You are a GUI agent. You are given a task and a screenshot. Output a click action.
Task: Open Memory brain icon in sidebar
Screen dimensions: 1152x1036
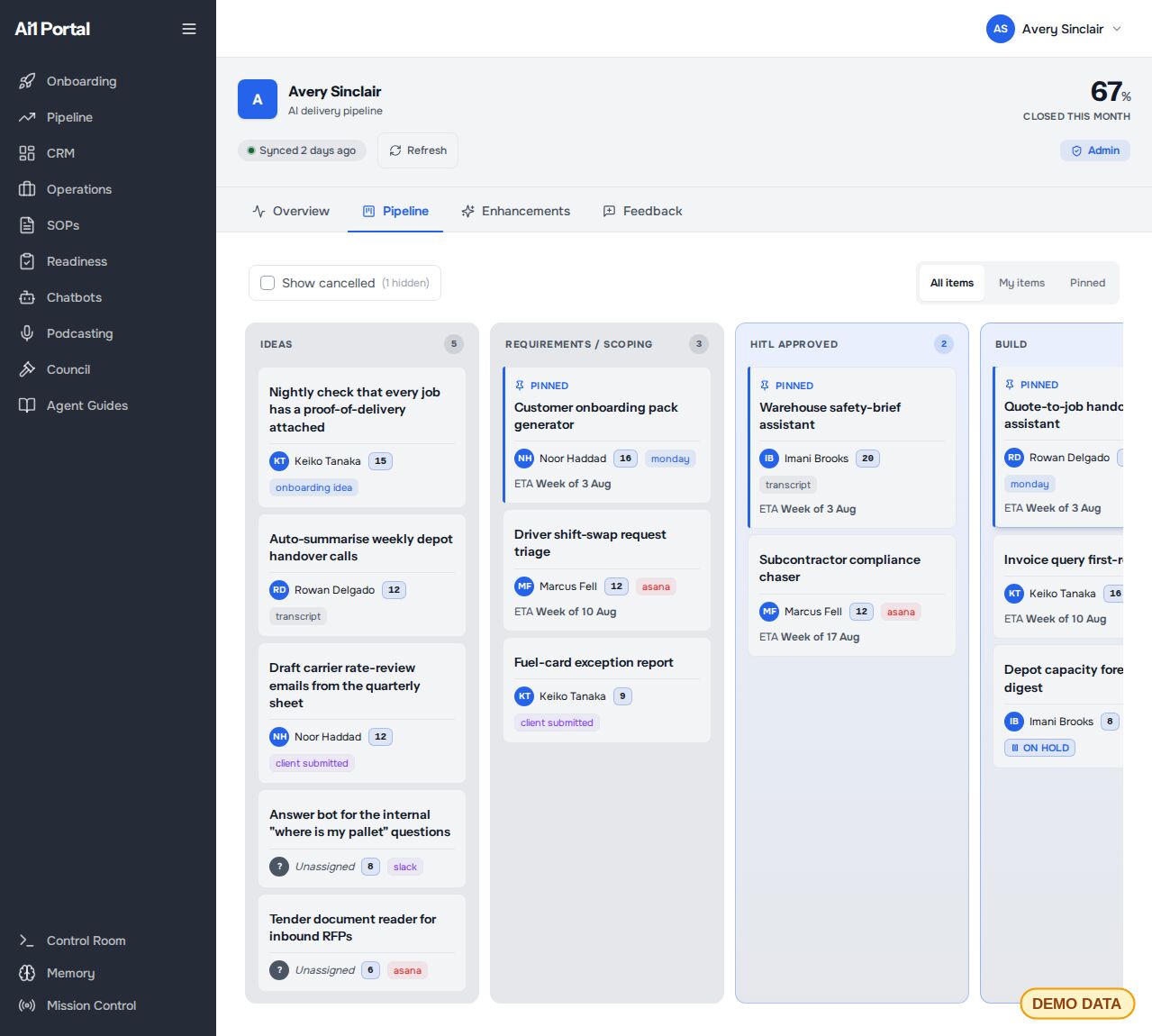(x=27, y=973)
